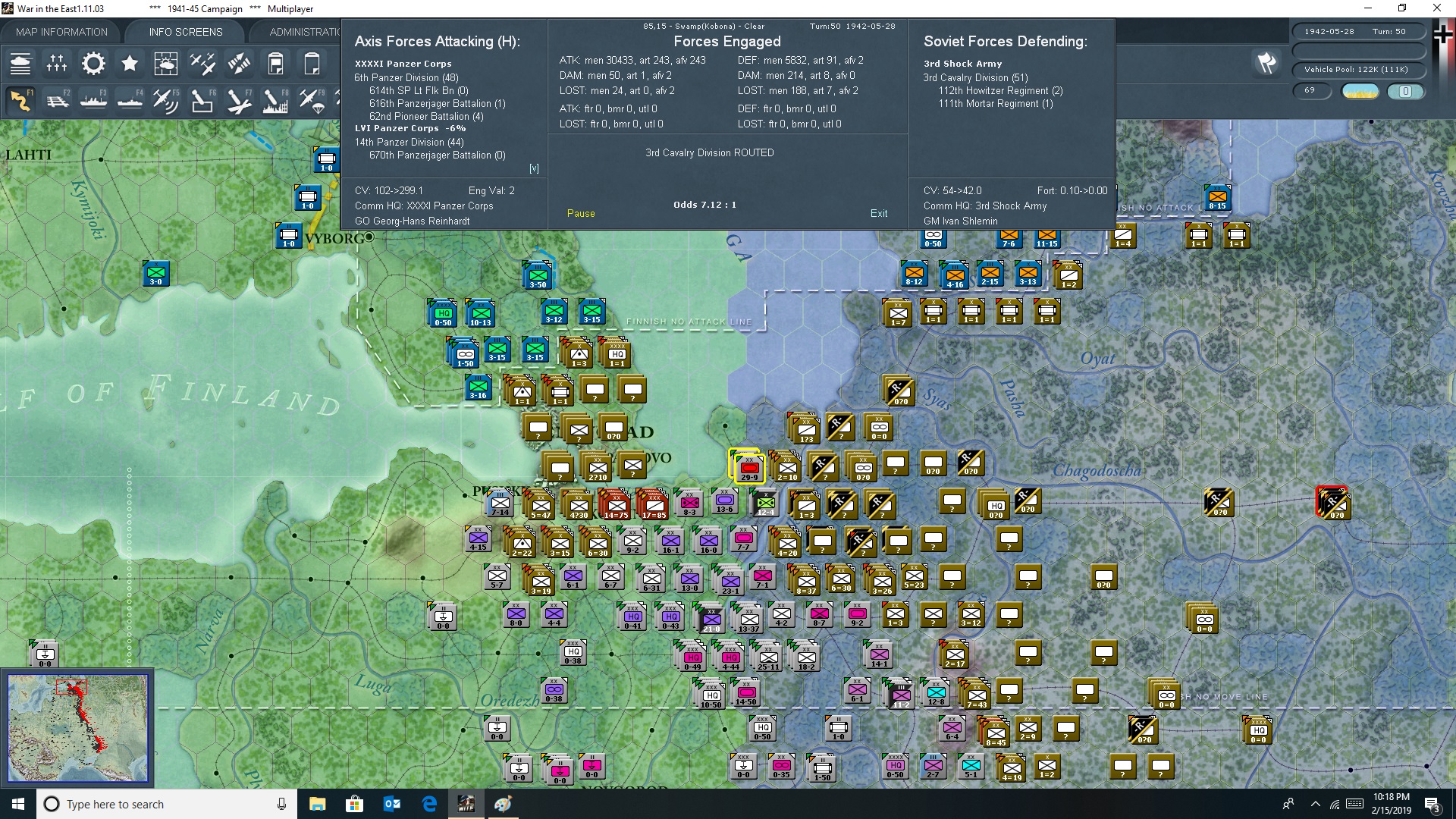Click the 3rd Cavalry Division (51) entry

(x=976, y=77)
